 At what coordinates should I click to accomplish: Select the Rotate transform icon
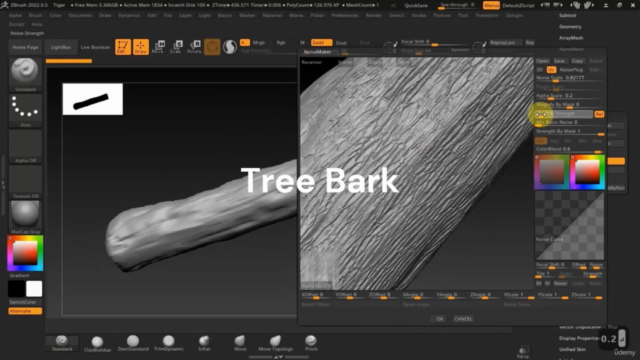point(194,47)
